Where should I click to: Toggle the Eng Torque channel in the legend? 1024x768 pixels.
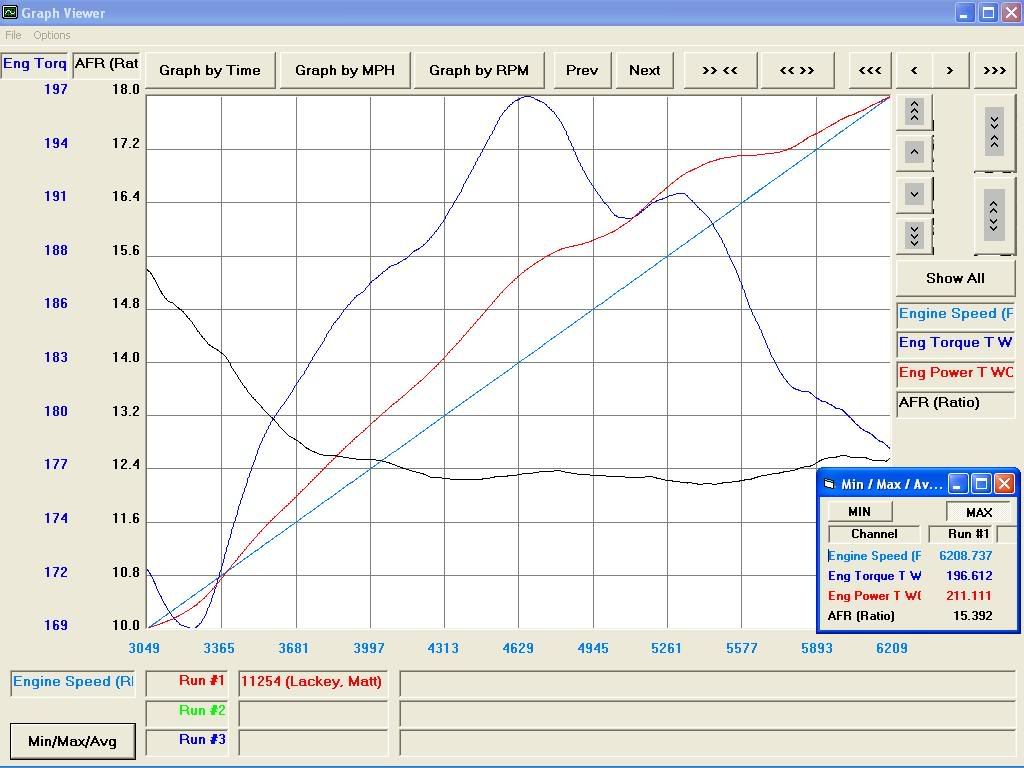(x=955, y=343)
